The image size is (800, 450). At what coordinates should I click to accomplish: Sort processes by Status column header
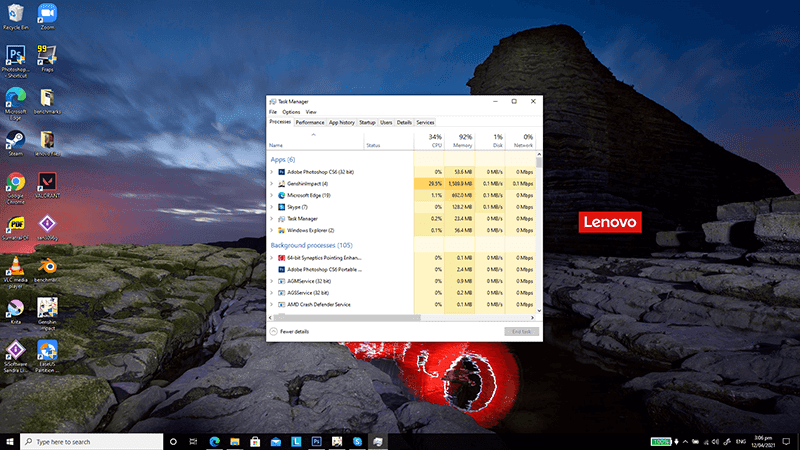(x=389, y=141)
